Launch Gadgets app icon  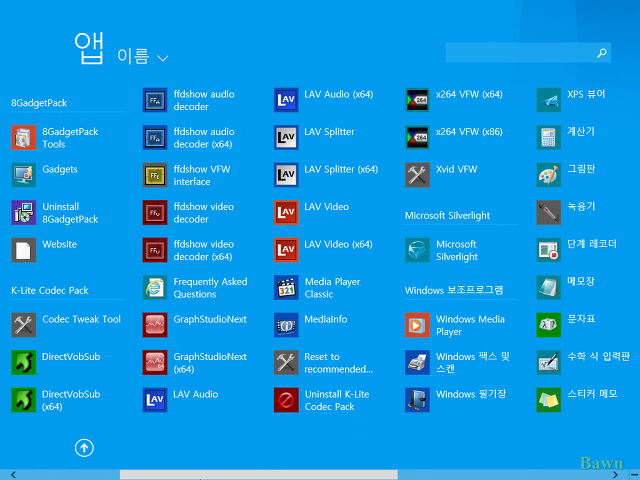click(24, 175)
